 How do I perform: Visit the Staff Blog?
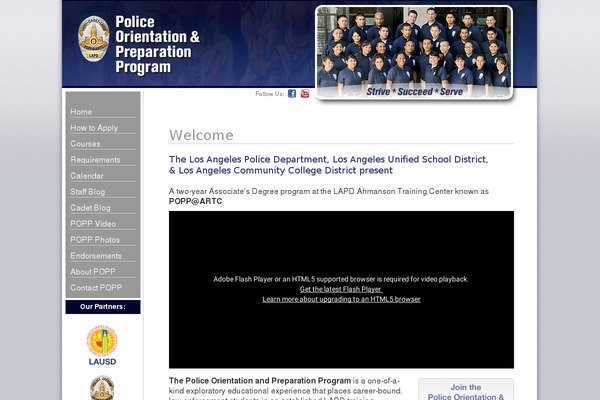click(88, 192)
